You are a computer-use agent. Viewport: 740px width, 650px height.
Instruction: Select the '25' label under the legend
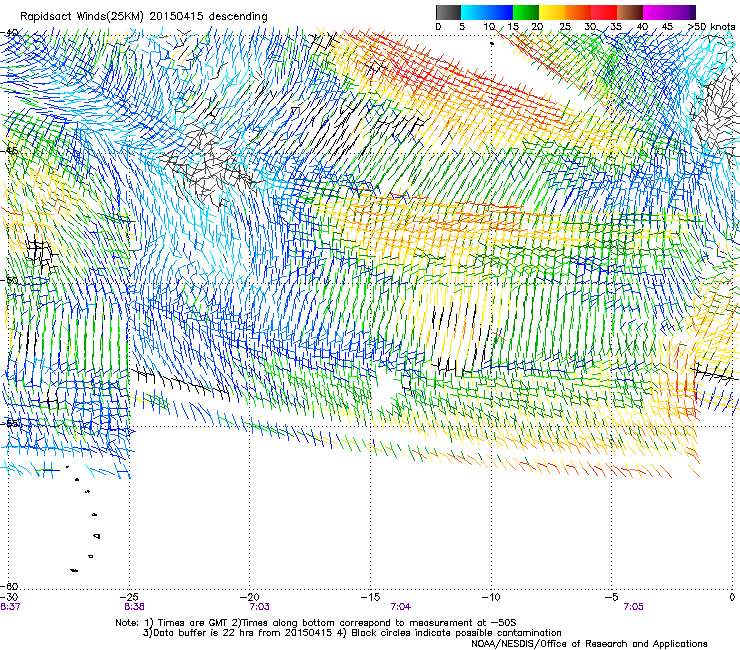(x=565, y=26)
